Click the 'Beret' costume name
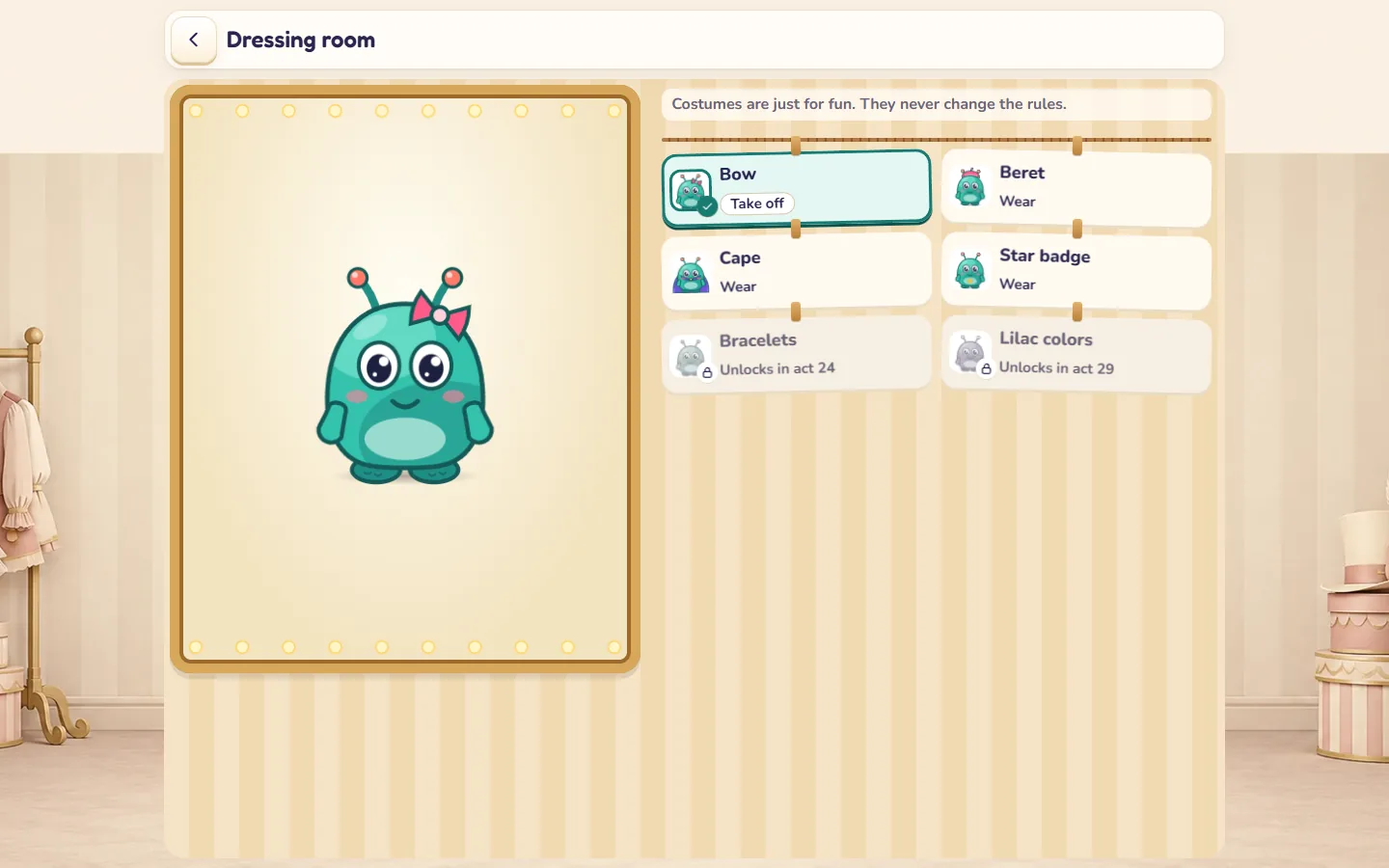Viewport: 1389px width, 868px height. point(1022,173)
